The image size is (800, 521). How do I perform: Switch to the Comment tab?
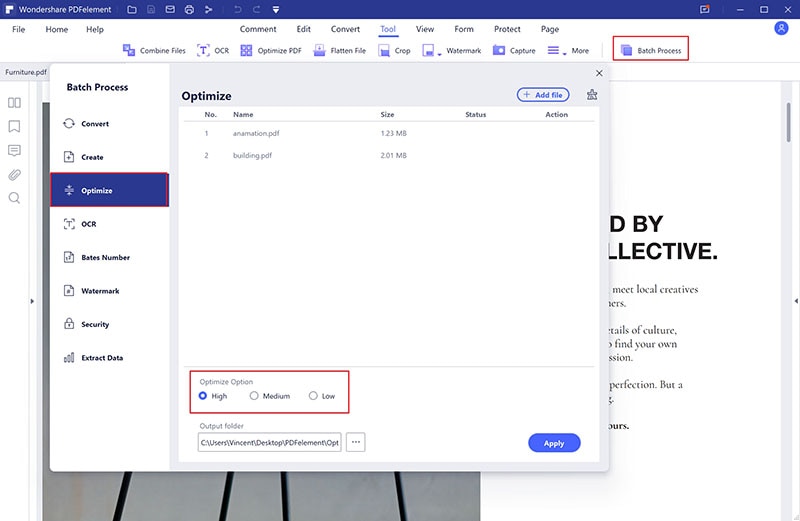[258, 29]
